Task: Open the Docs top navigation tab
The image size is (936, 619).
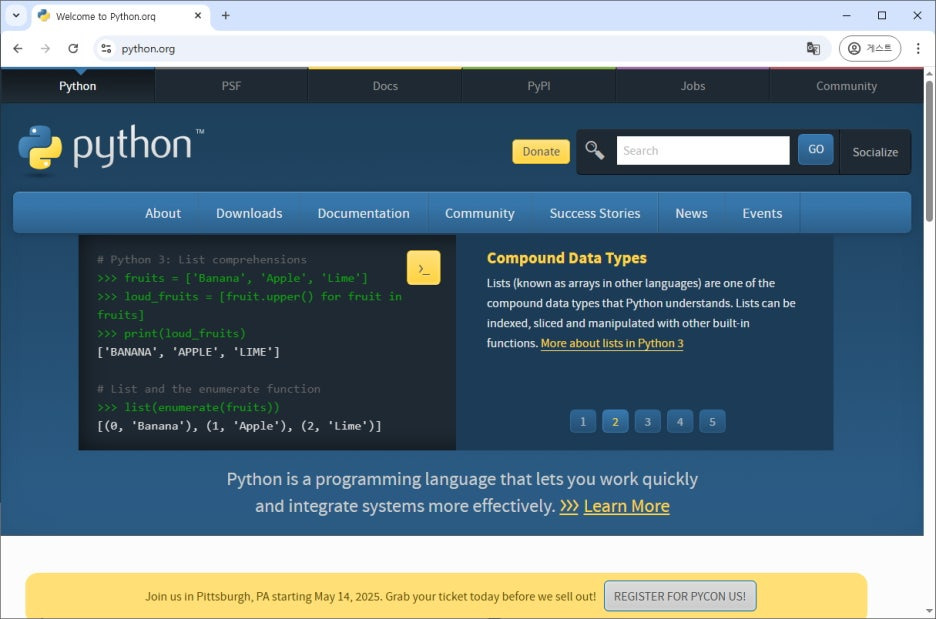Action: point(385,86)
